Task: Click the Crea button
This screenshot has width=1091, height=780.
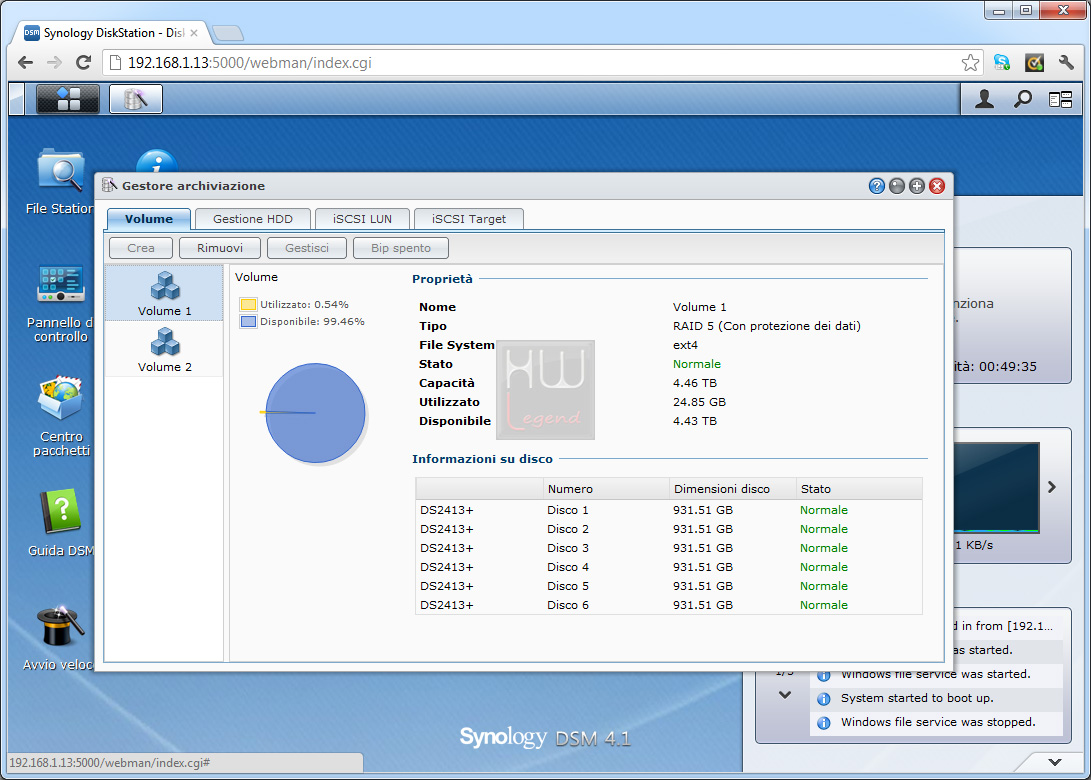Action: coord(141,248)
